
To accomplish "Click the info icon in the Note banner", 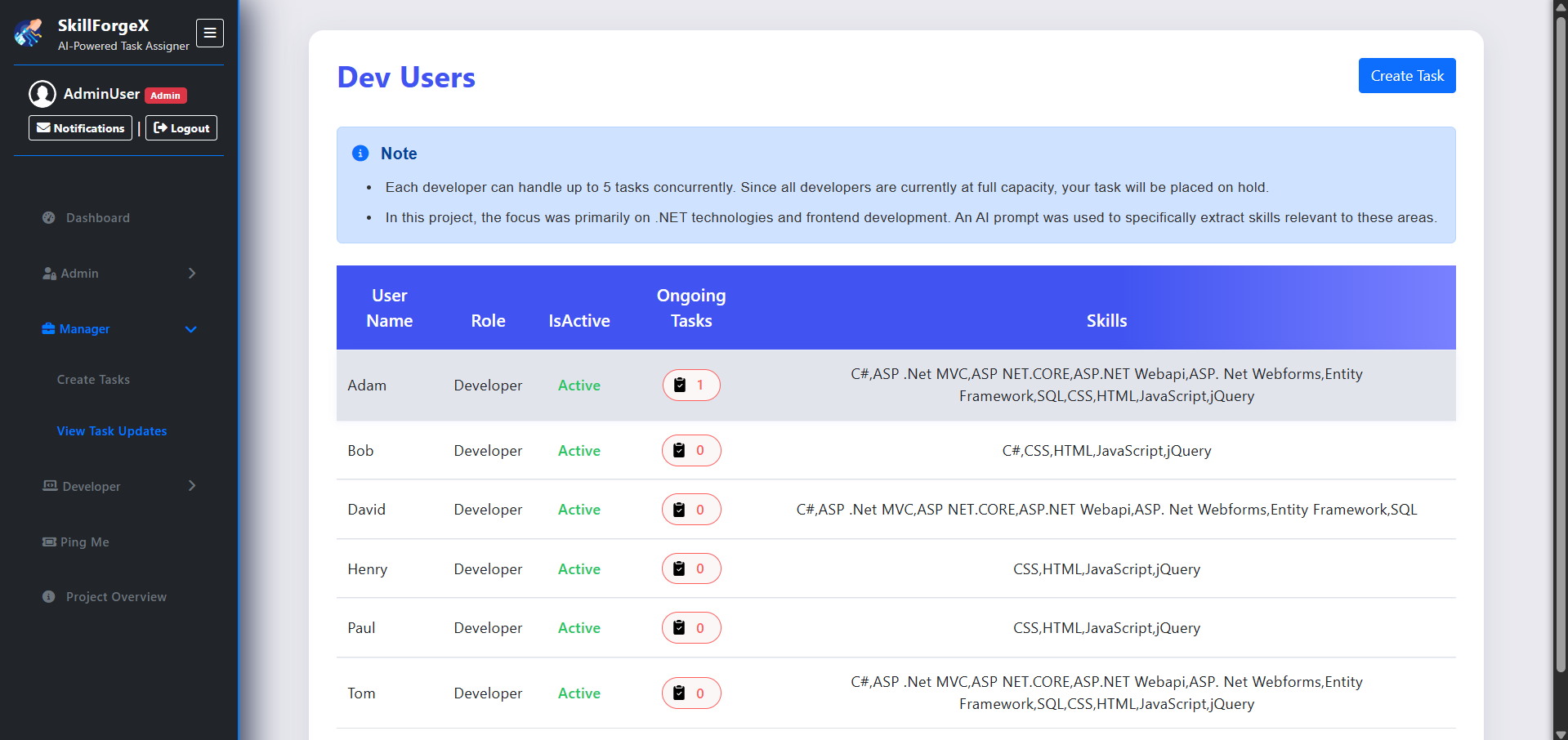I will coord(360,154).
